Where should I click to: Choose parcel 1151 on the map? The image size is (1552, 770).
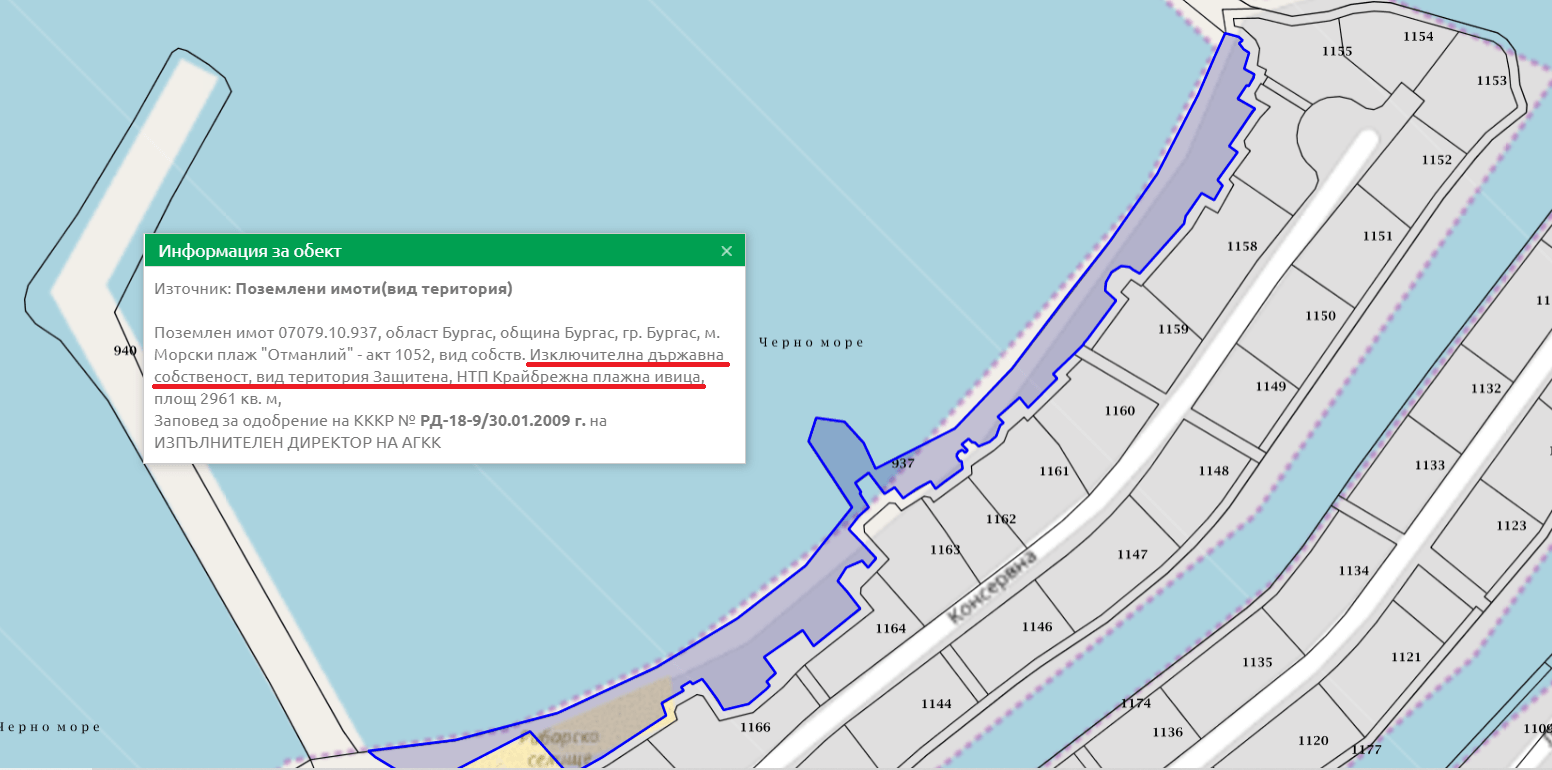(1377, 236)
